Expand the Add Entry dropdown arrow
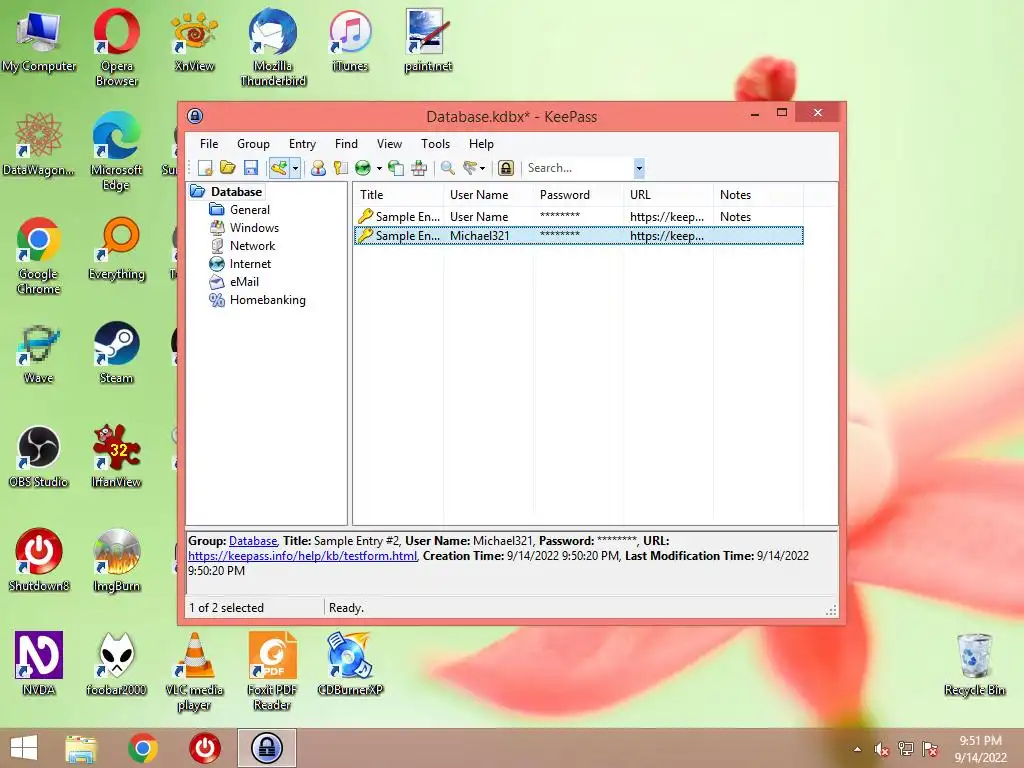 [x=295, y=168]
